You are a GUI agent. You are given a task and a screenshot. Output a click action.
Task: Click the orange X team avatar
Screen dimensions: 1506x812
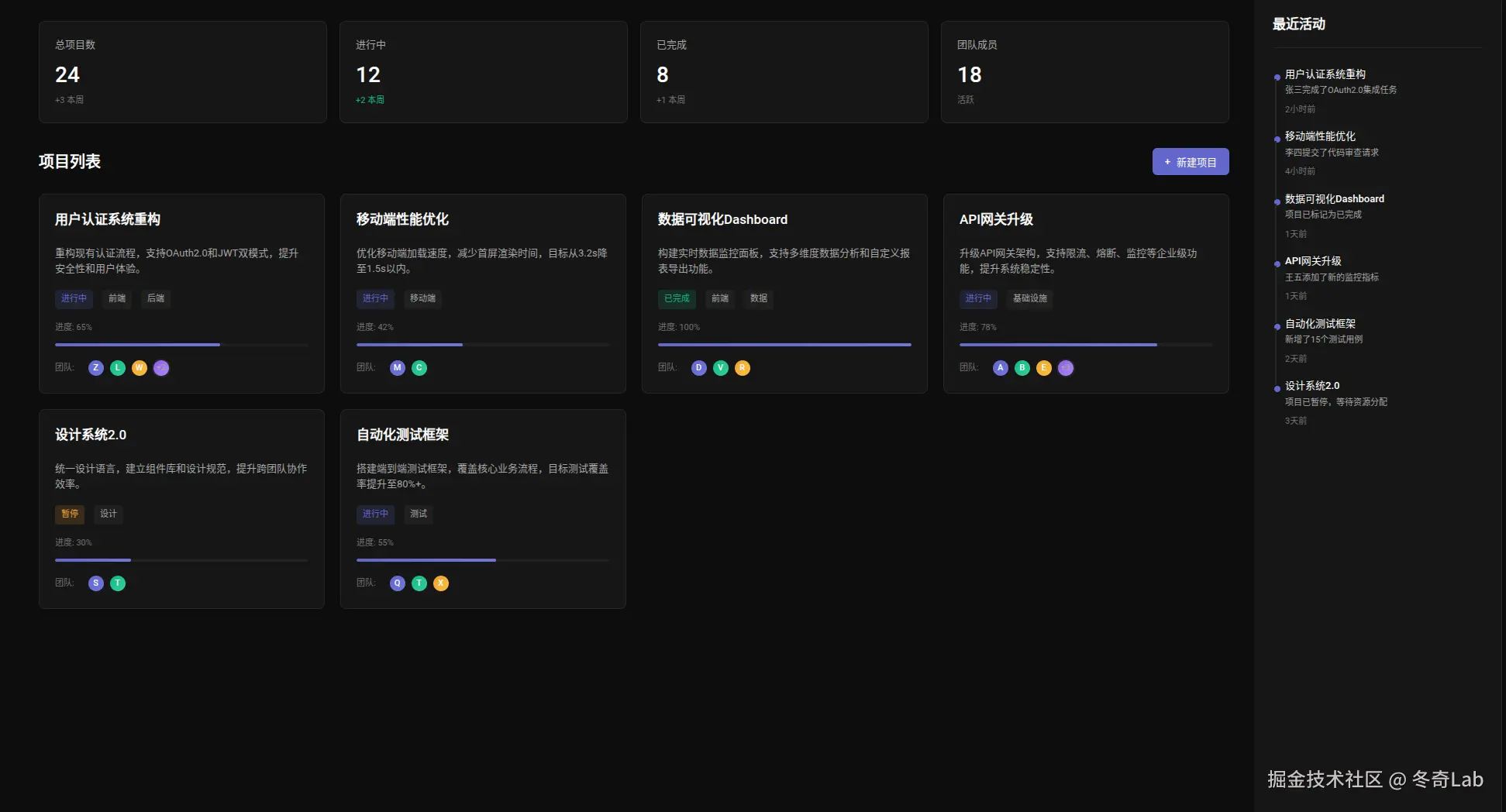(x=441, y=583)
